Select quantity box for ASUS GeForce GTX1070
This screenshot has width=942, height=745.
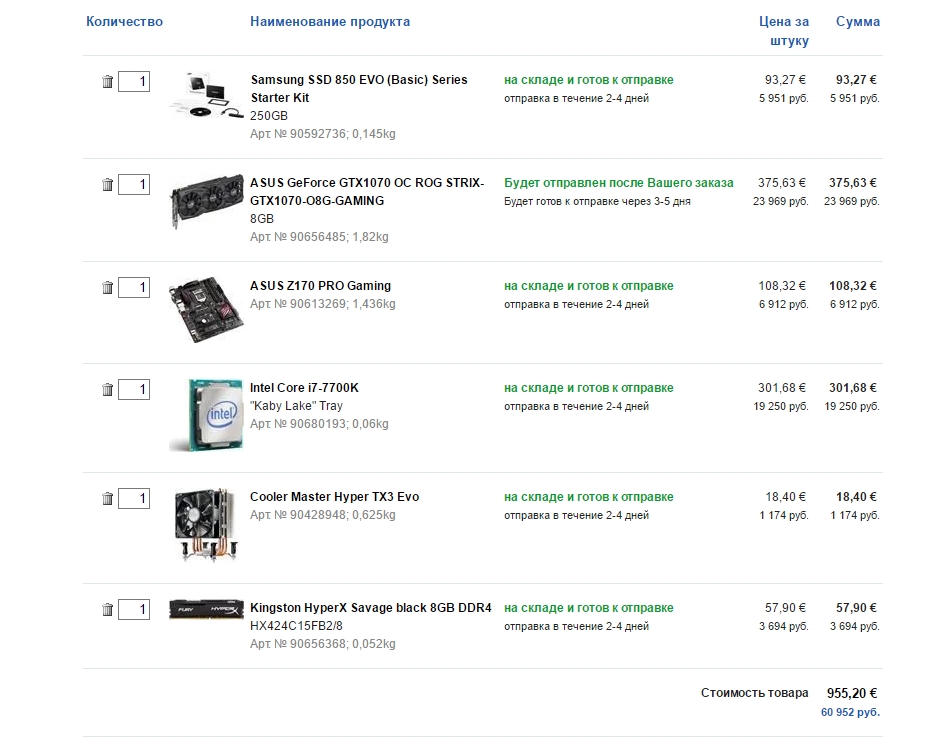point(134,184)
